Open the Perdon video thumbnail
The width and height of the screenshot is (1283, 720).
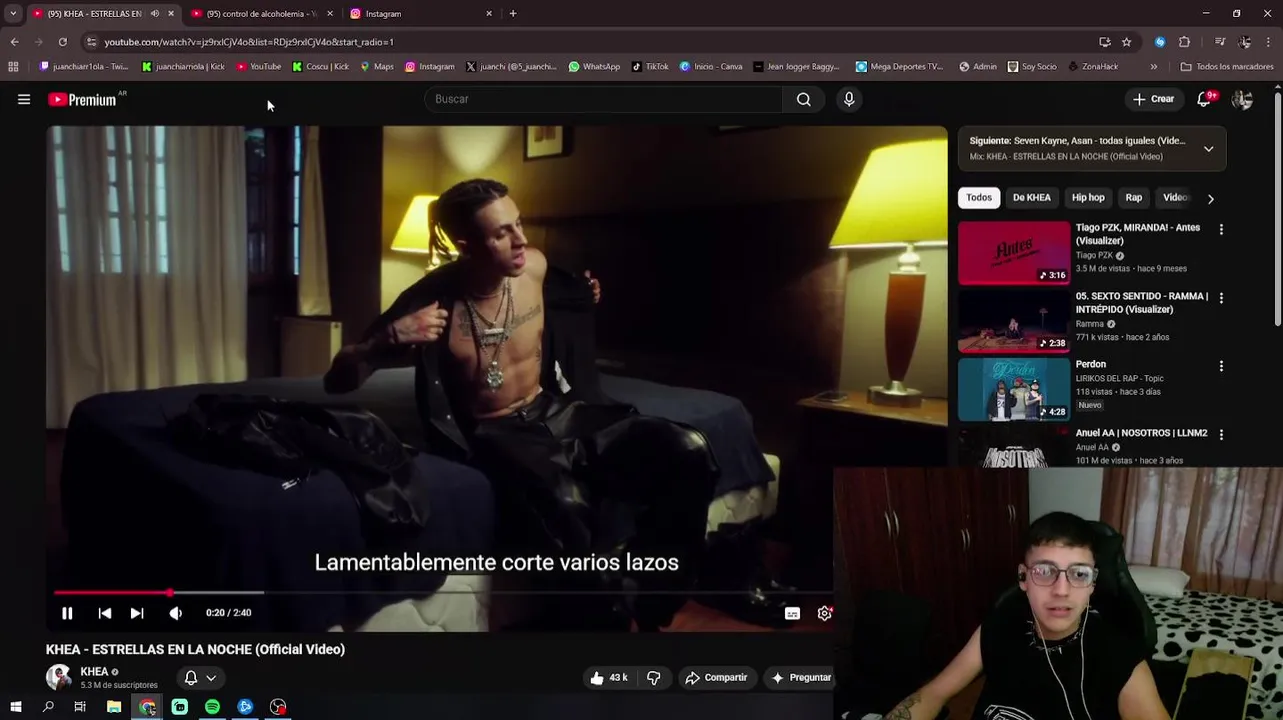point(1014,390)
